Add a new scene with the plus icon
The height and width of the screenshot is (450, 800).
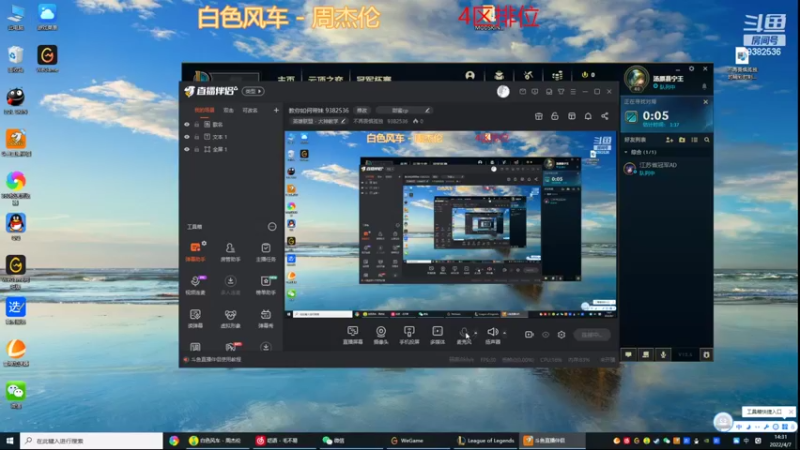pyautogui.click(x=276, y=110)
